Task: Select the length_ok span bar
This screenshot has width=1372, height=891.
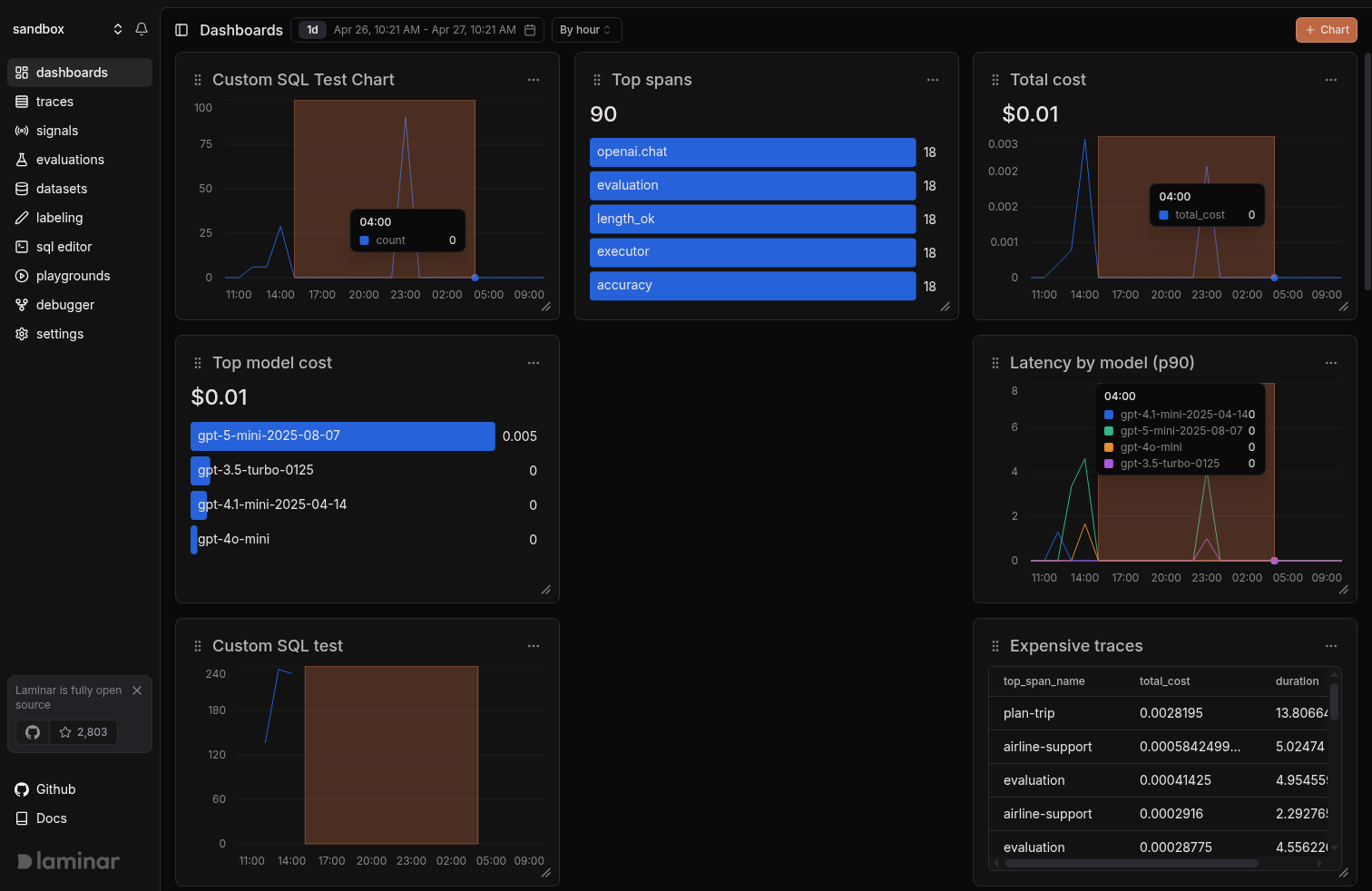Action: click(x=752, y=219)
